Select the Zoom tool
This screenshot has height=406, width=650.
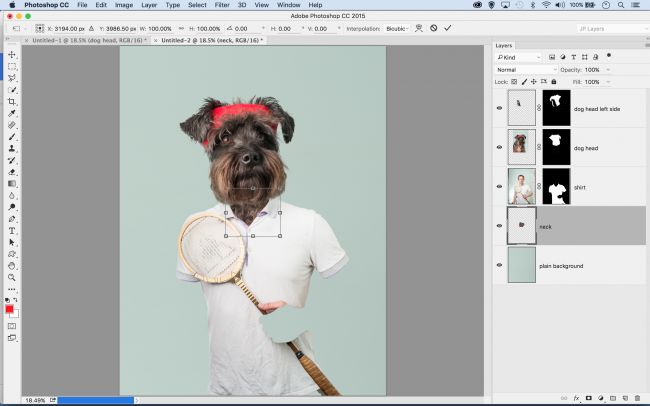12,277
